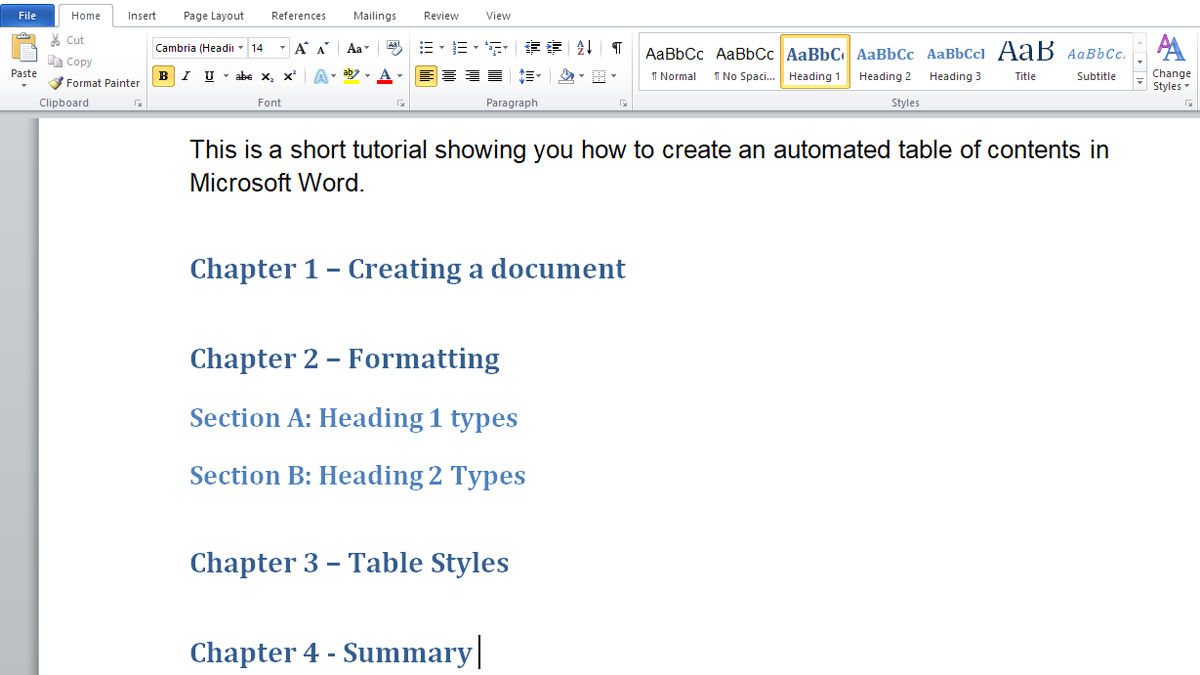The height and width of the screenshot is (675, 1200).
Task: Toggle Bold formatting off
Action: 163,76
